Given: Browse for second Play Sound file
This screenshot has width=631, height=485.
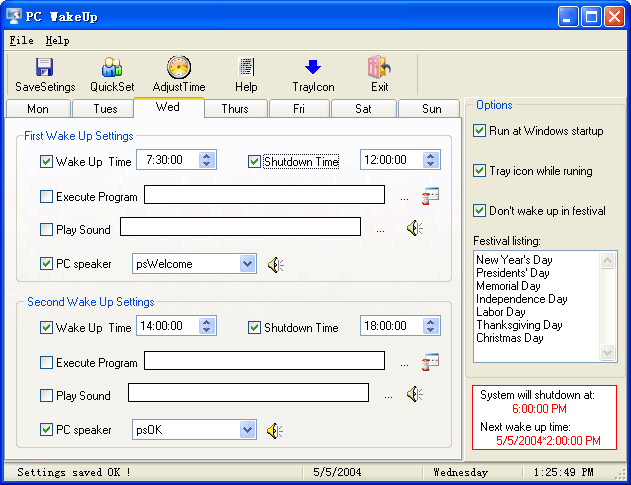Looking at the screenshot, I should (x=388, y=396).
